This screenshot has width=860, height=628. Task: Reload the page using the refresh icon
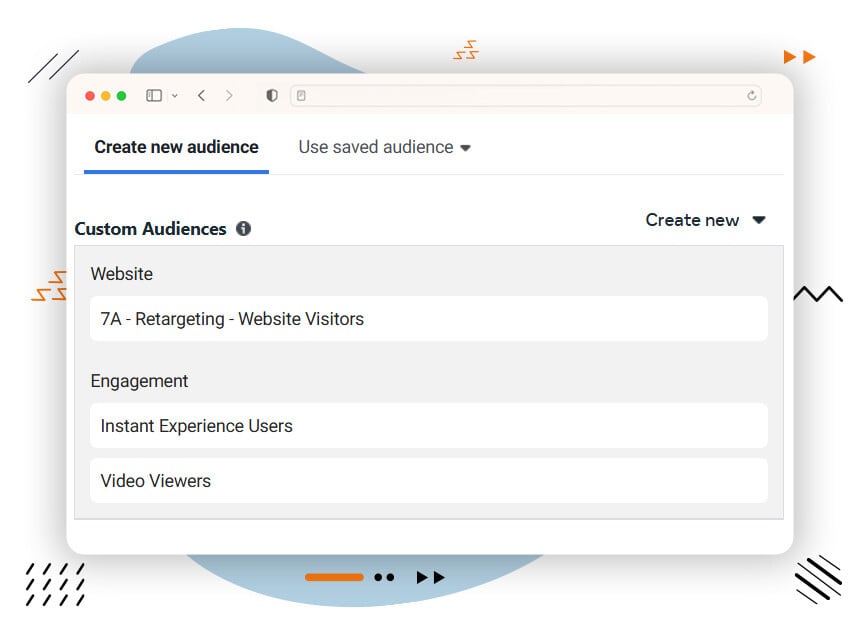[752, 95]
